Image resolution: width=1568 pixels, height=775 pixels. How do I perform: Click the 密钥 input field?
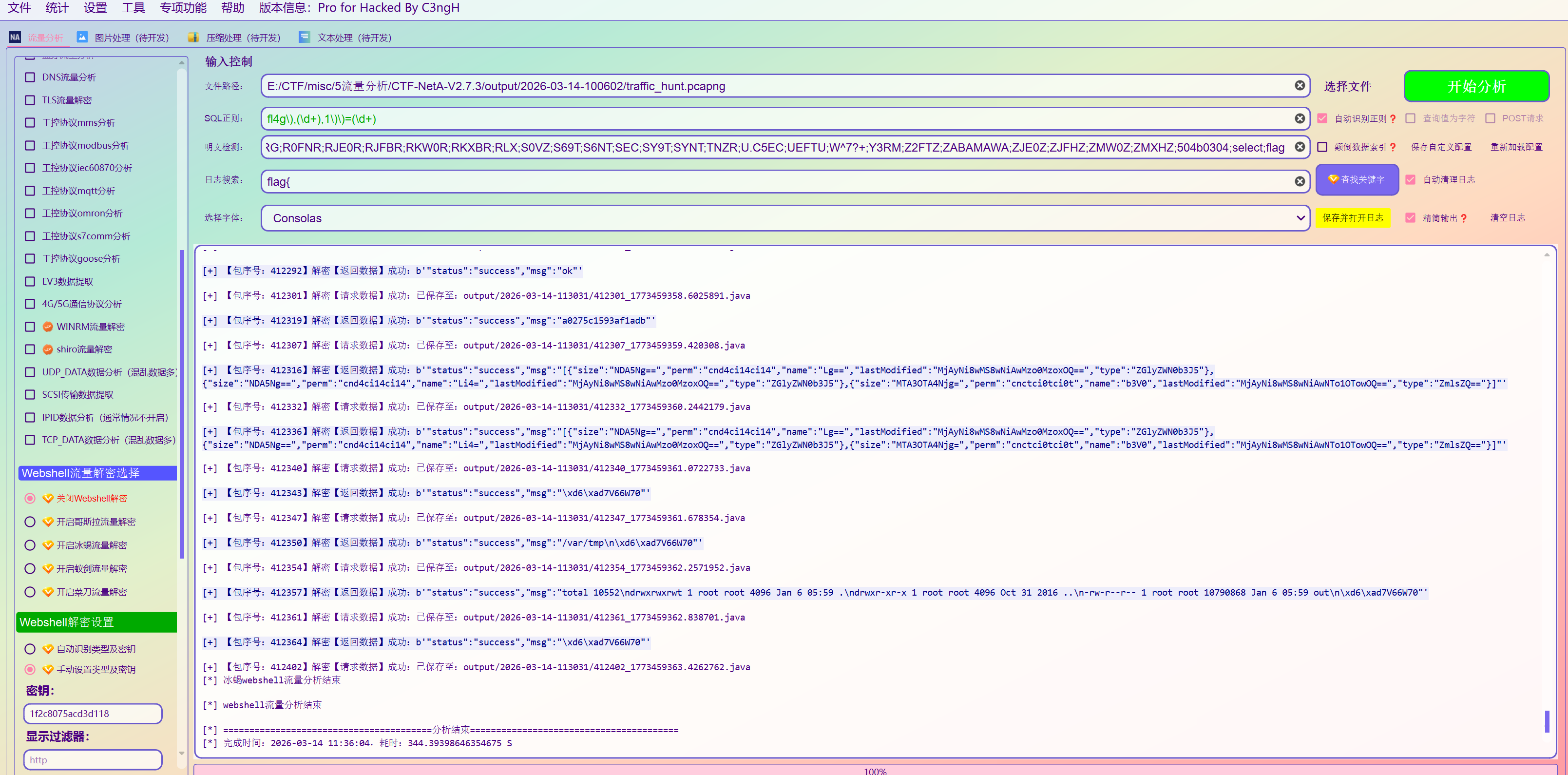93,714
